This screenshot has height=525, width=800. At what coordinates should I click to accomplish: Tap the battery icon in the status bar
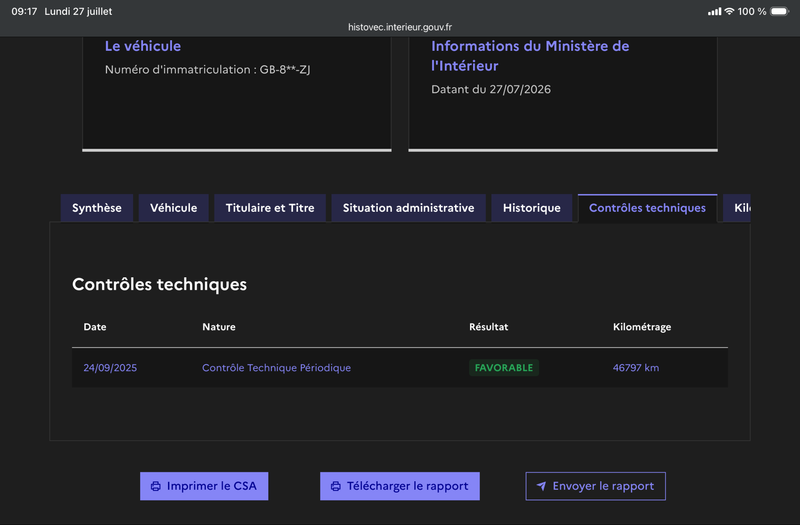click(780, 11)
